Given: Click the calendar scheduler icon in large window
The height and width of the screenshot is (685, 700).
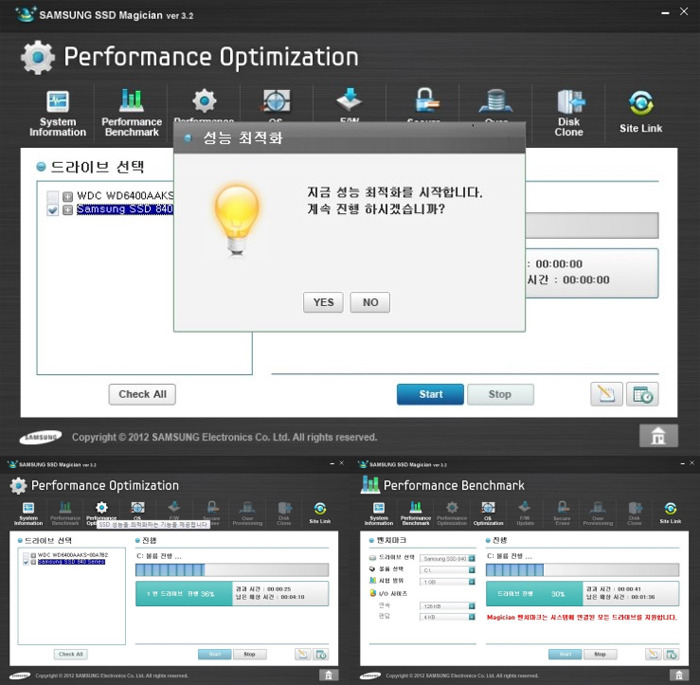Looking at the screenshot, I should tap(642, 394).
